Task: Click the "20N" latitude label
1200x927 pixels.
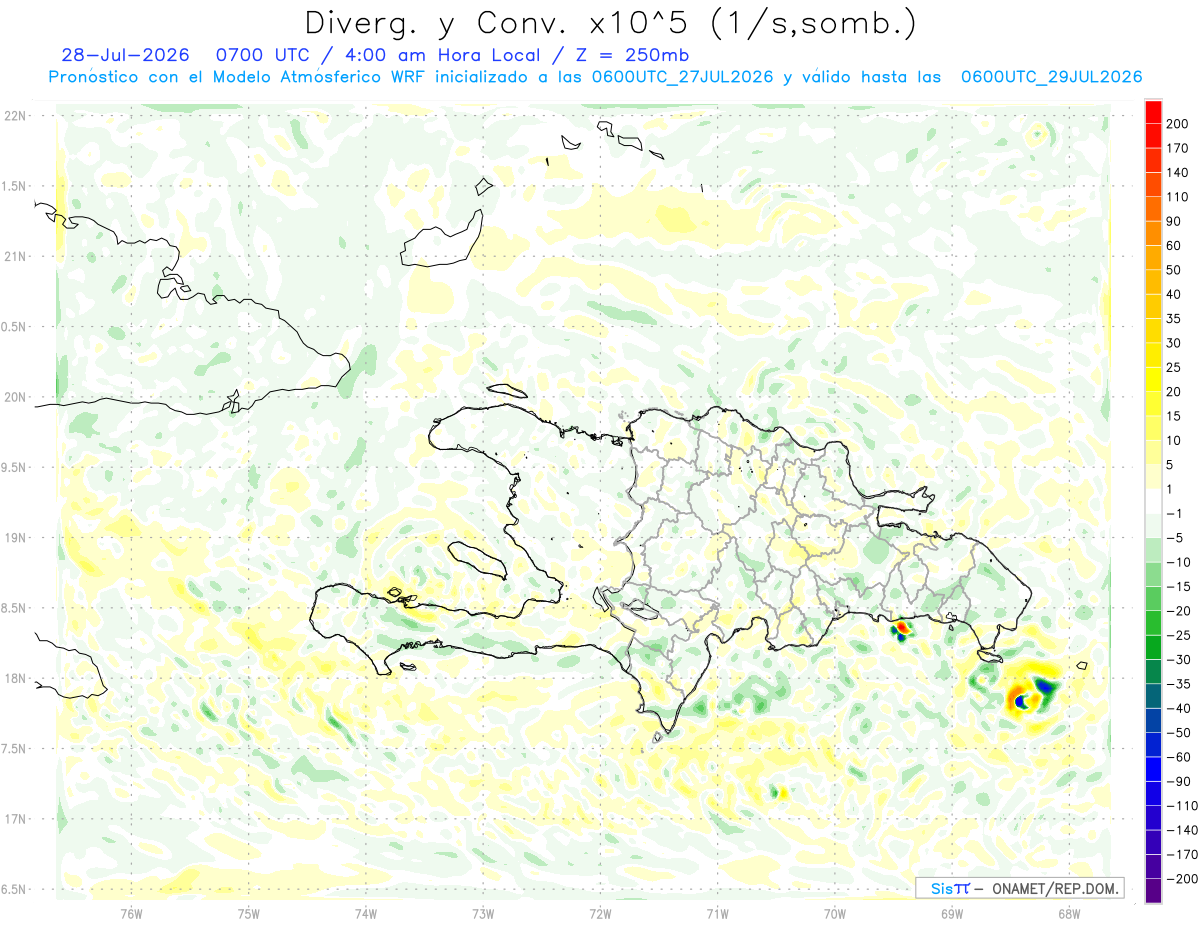Action: click(16, 397)
